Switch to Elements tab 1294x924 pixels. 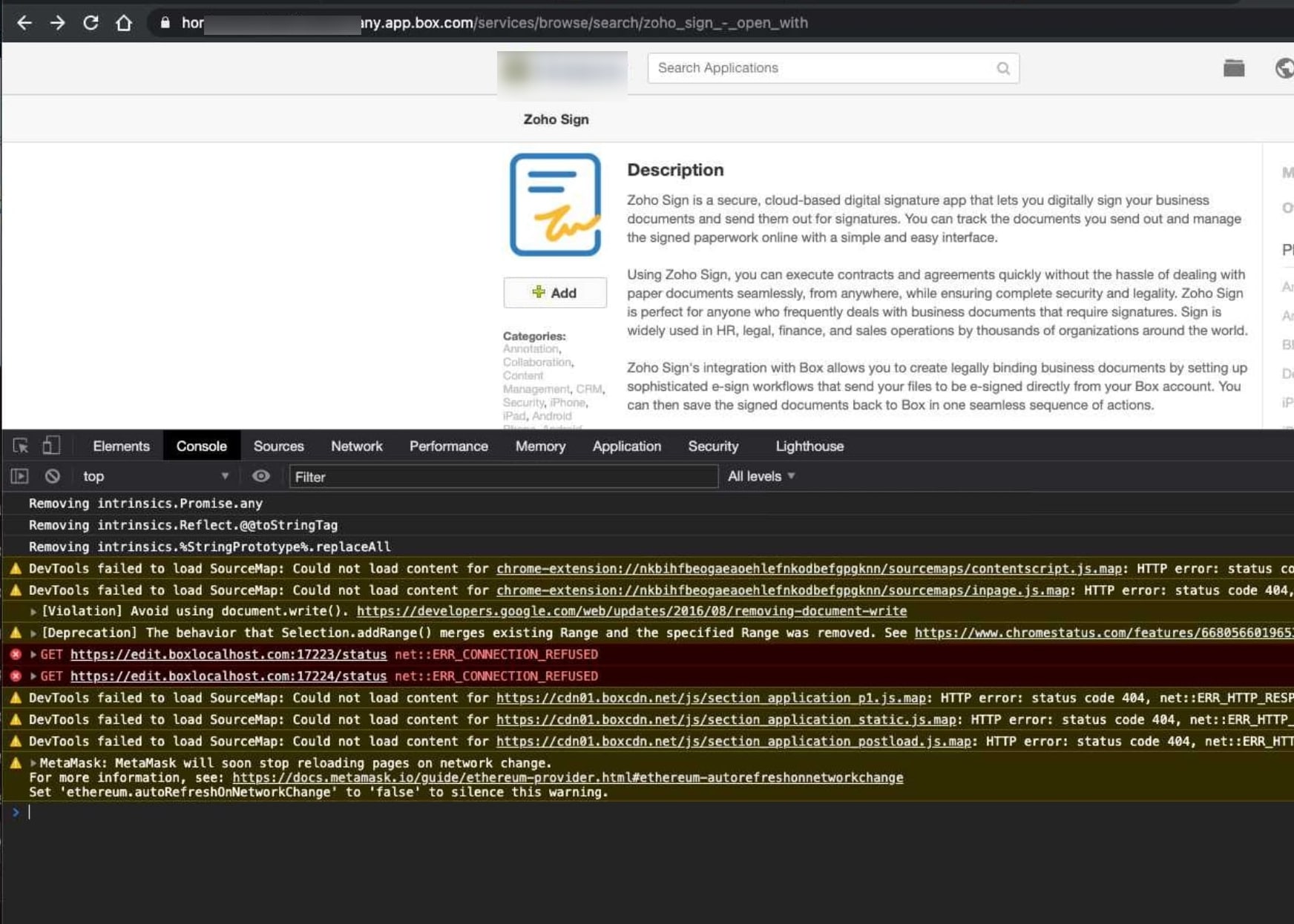point(121,446)
